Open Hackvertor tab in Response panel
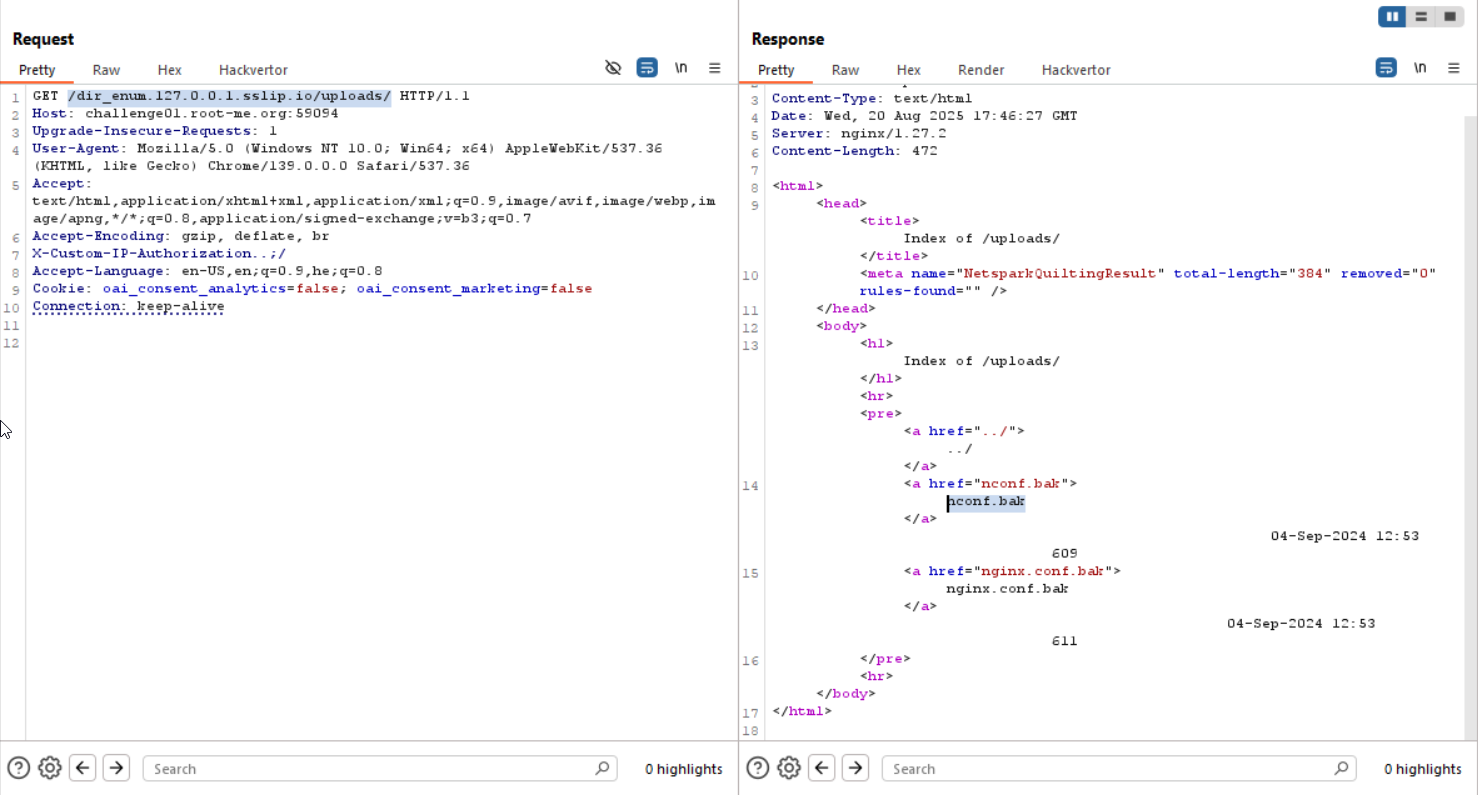Viewport: 1478px width, 795px height. [1076, 70]
